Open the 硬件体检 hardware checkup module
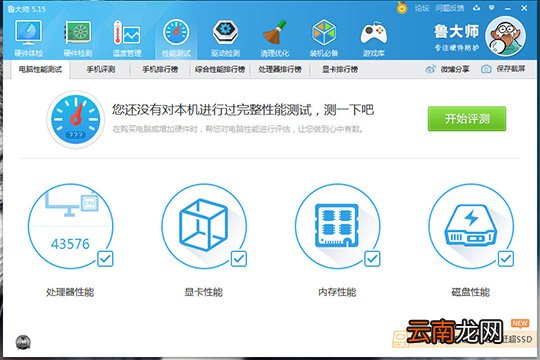The image size is (540, 360). pyautogui.click(x=29, y=38)
